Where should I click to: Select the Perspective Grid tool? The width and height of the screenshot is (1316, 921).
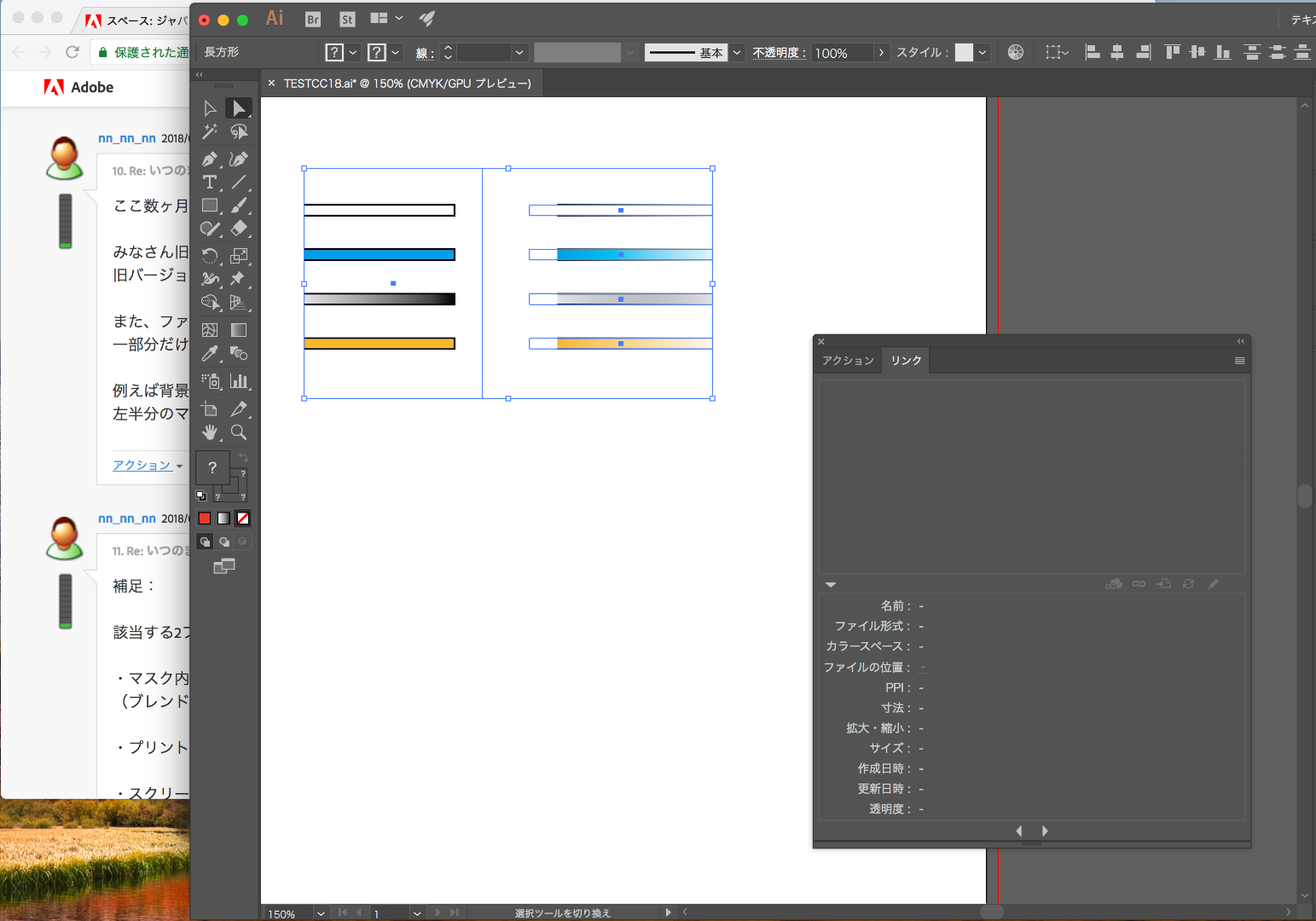point(239,303)
